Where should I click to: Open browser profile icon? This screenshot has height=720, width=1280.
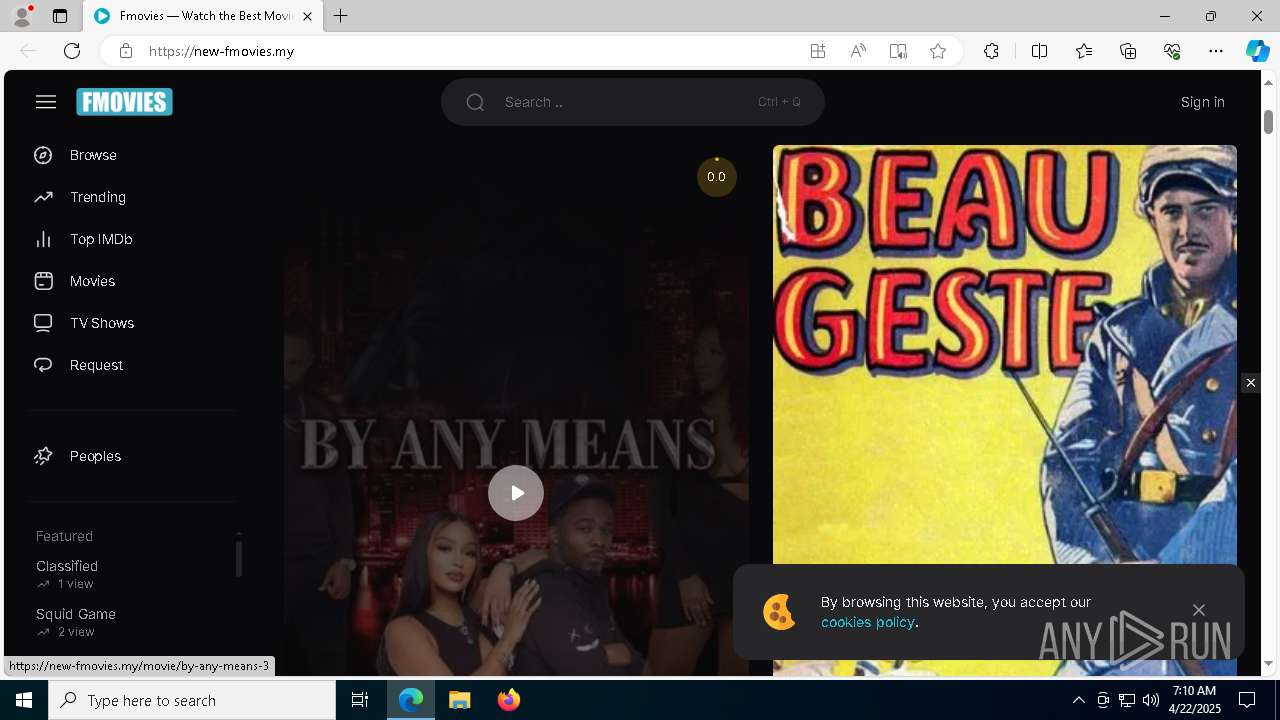pyautogui.click(x=22, y=16)
